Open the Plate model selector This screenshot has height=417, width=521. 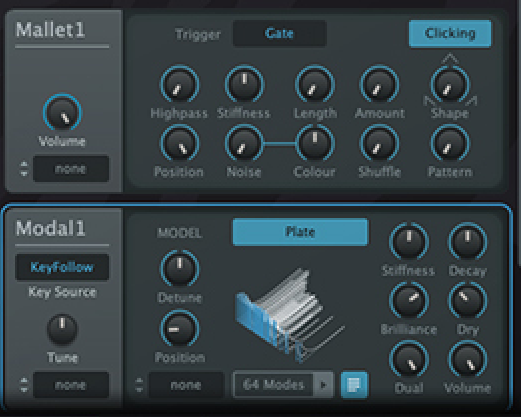click(300, 232)
